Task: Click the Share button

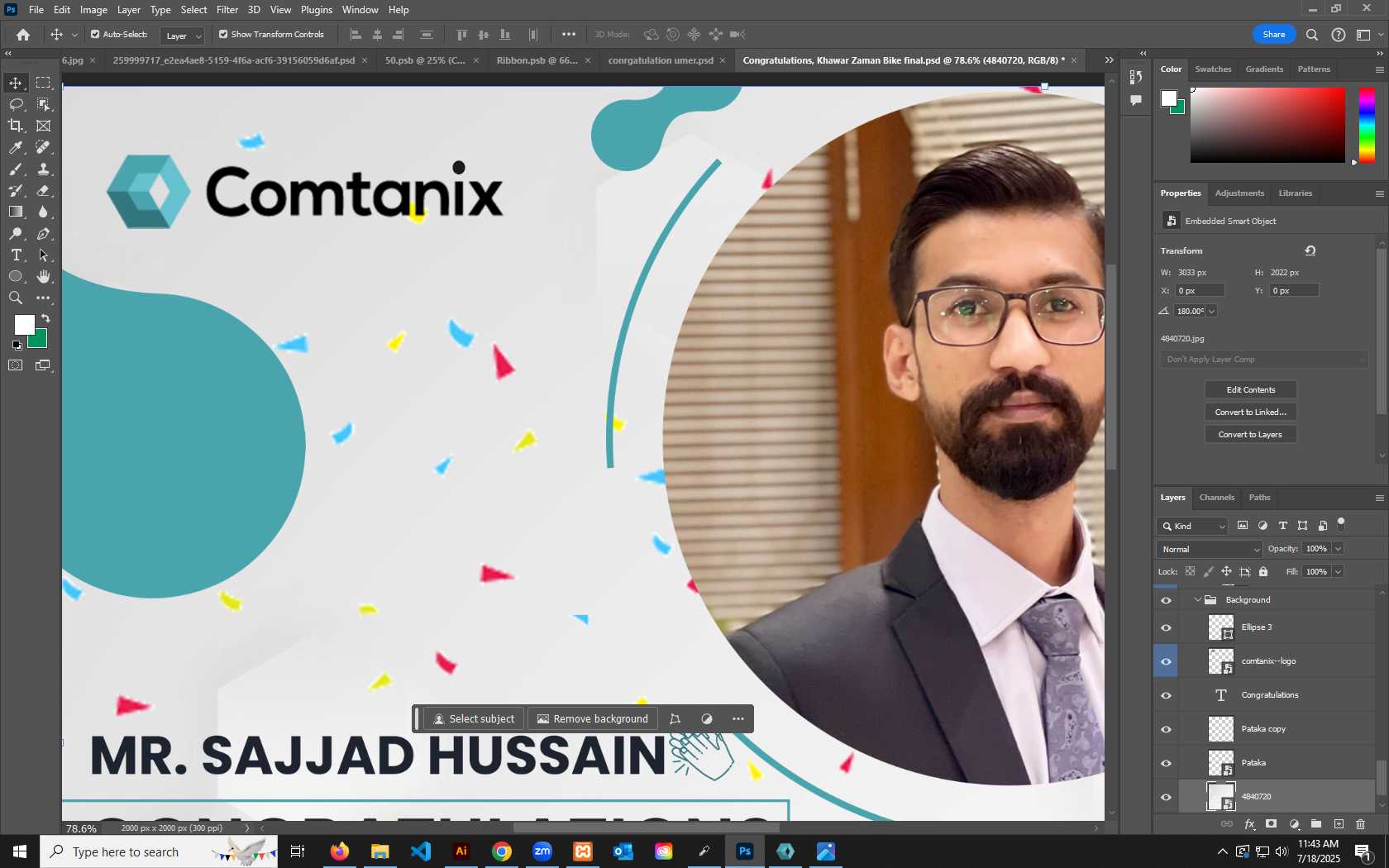Action: [x=1274, y=35]
